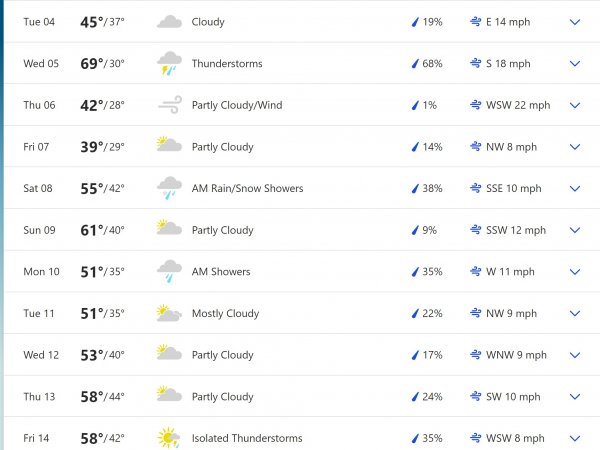Select the Thu 06 date label
600x450 pixels.
(x=41, y=105)
